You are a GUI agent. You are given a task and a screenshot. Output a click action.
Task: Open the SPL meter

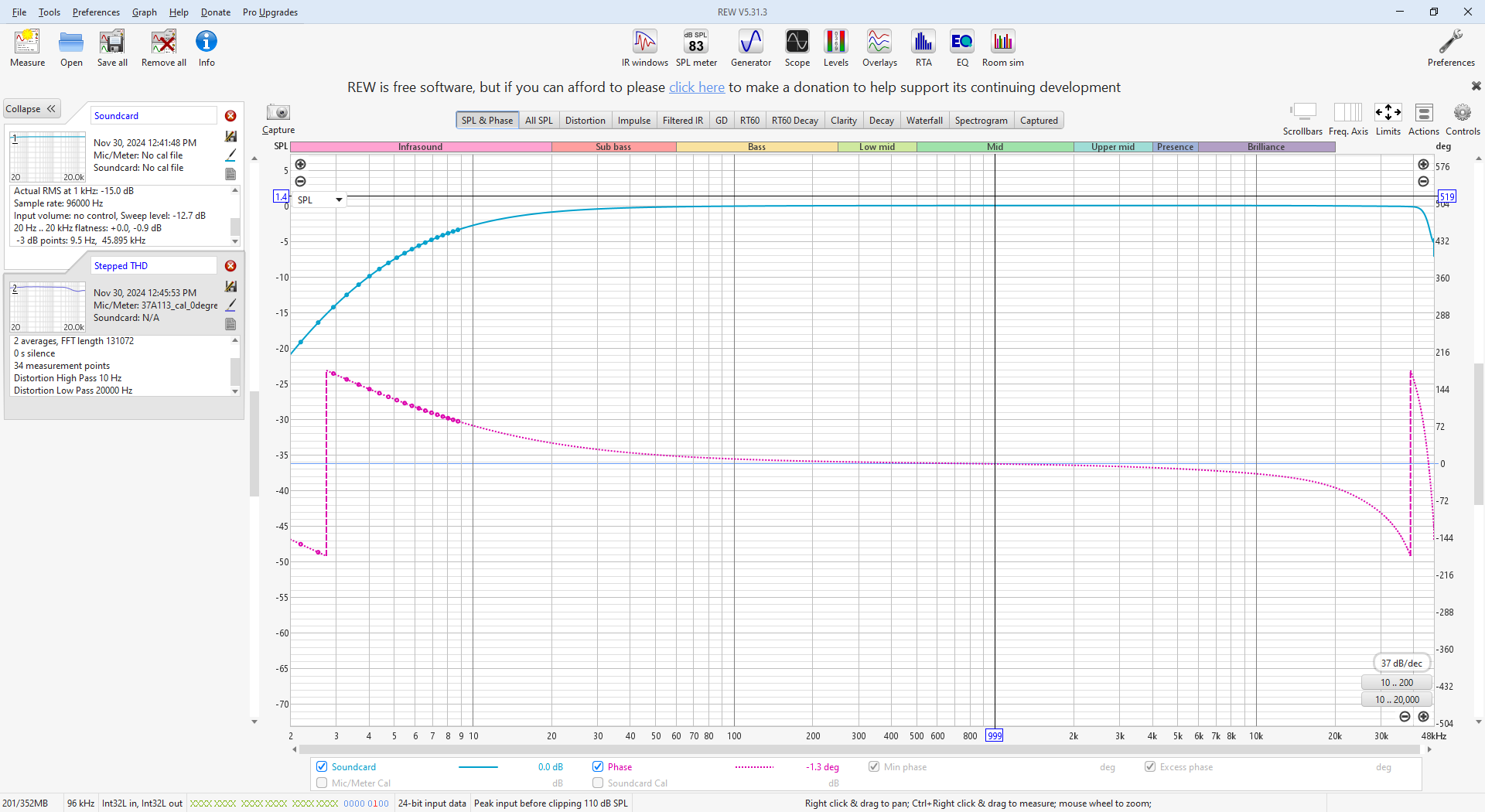tap(696, 48)
